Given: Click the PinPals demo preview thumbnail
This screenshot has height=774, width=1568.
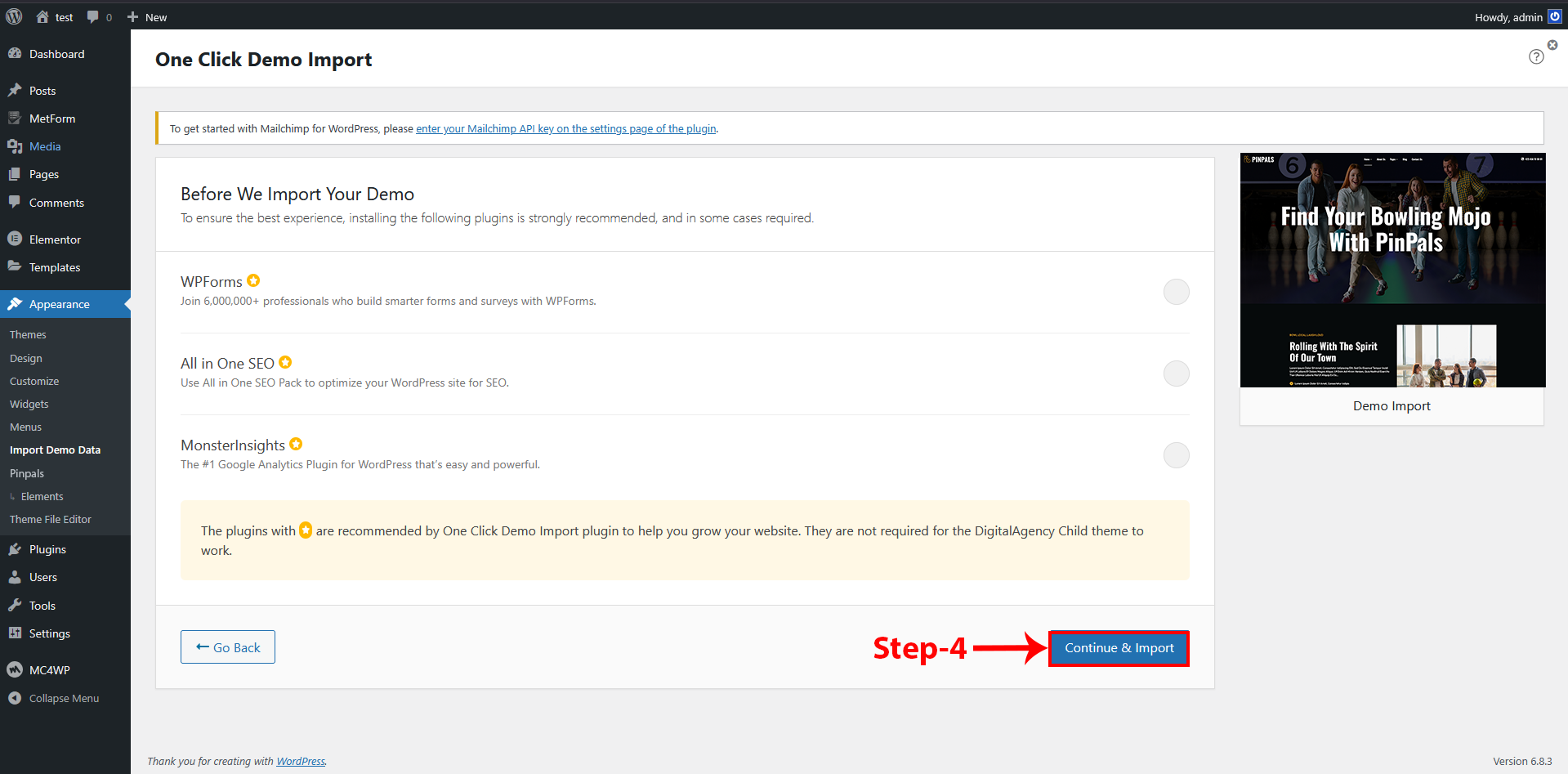Looking at the screenshot, I should point(1392,270).
